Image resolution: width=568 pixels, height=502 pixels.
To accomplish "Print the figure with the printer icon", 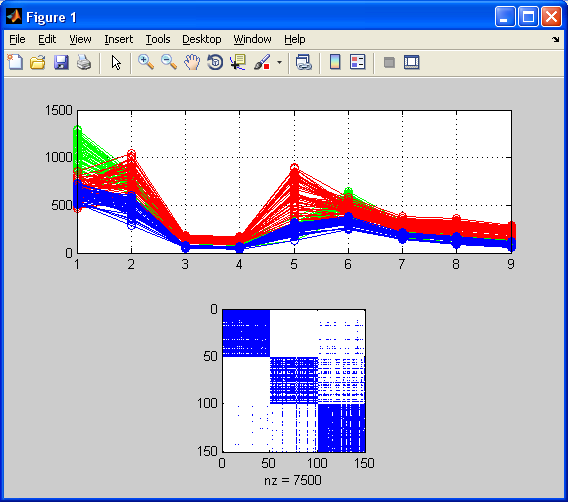I will click(84, 62).
